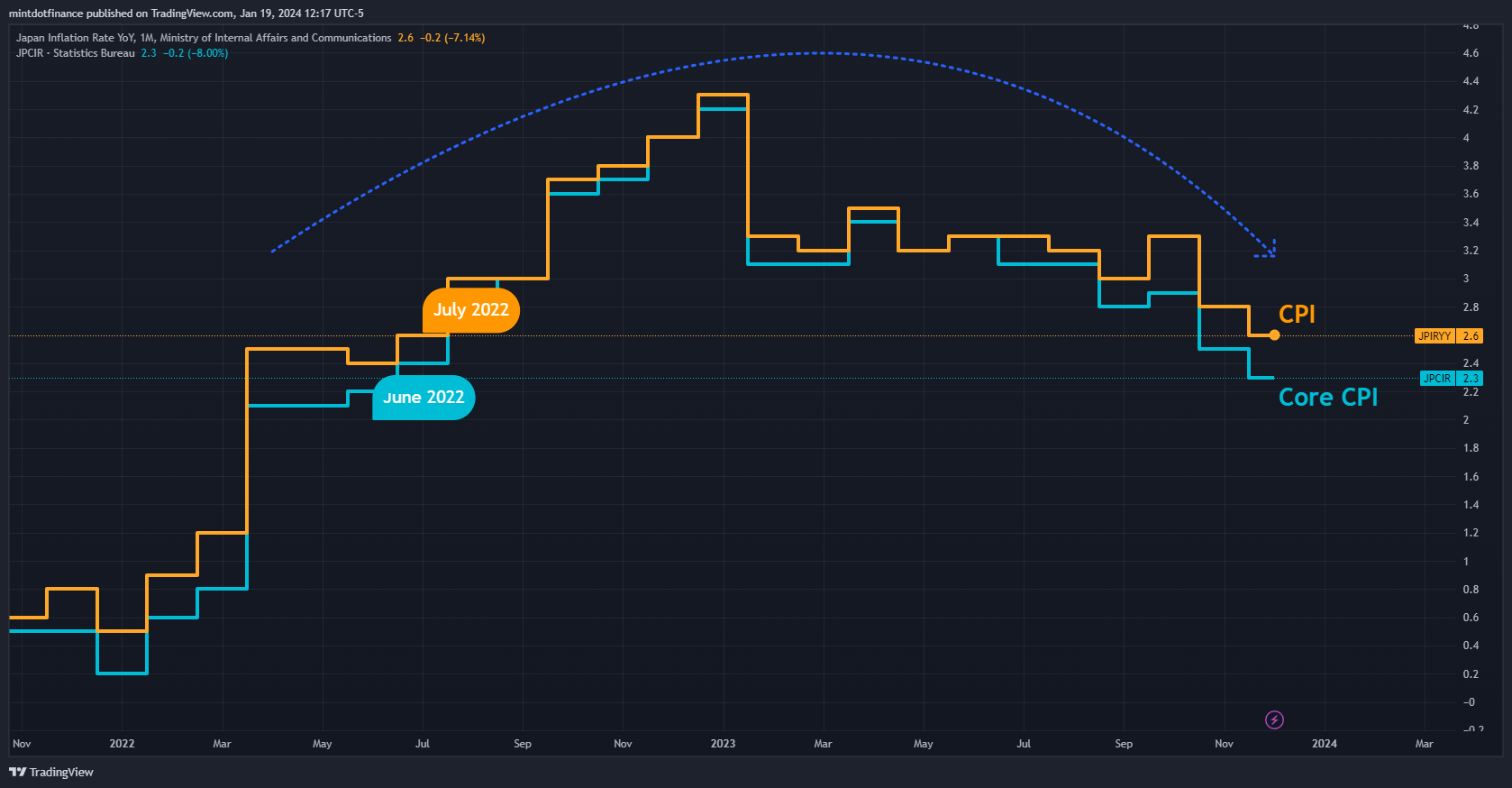Click the cyan Core CPI text annotation
This screenshot has height=788, width=1512.
pos(1328,398)
